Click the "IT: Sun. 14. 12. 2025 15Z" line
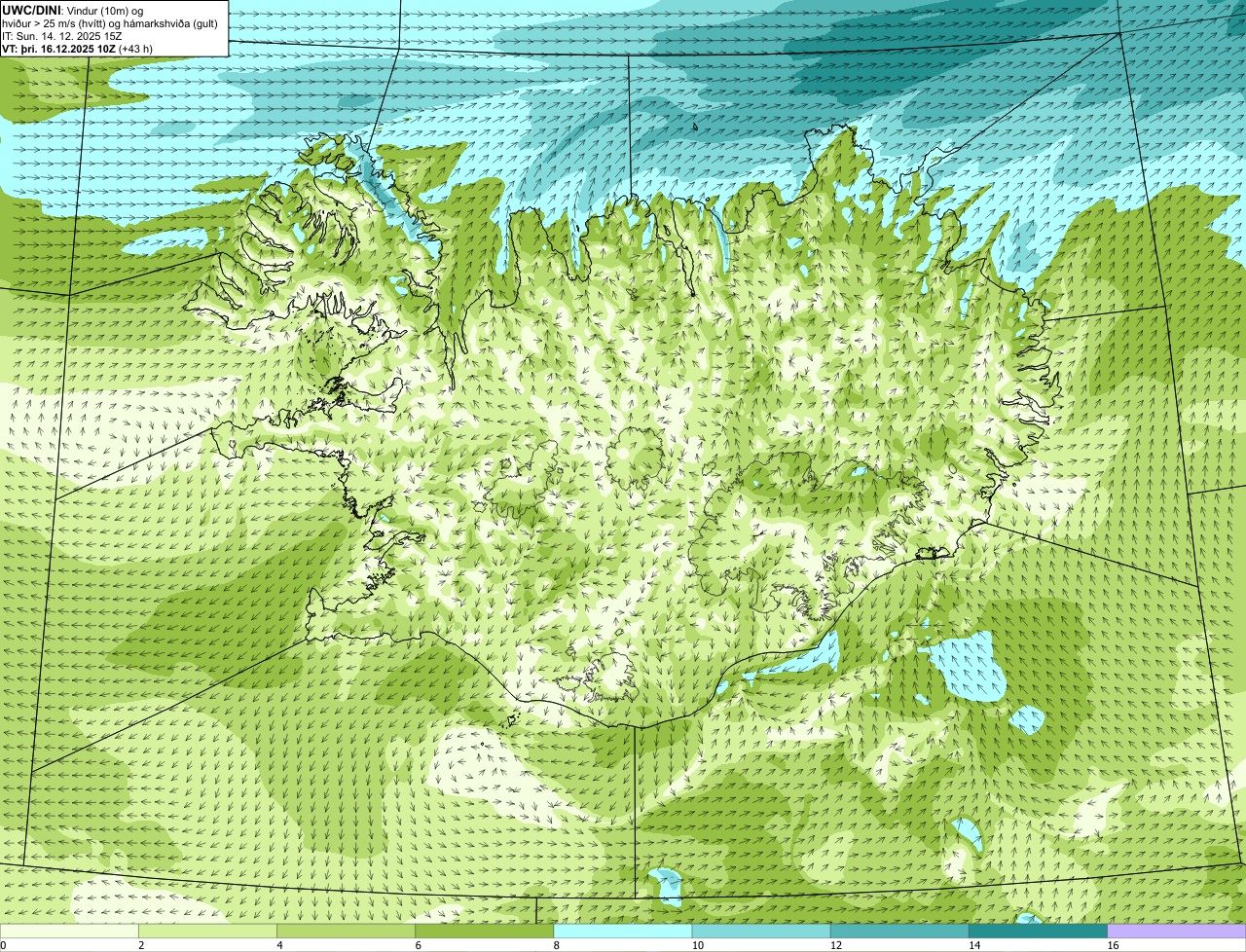Screen dimensions: 1246x952 click(x=62, y=36)
